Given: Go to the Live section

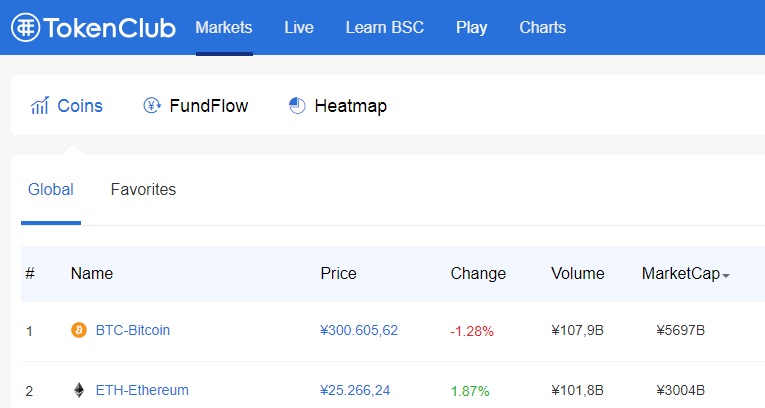Looking at the screenshot, I should pyautogui.click(x=299, y=27).
